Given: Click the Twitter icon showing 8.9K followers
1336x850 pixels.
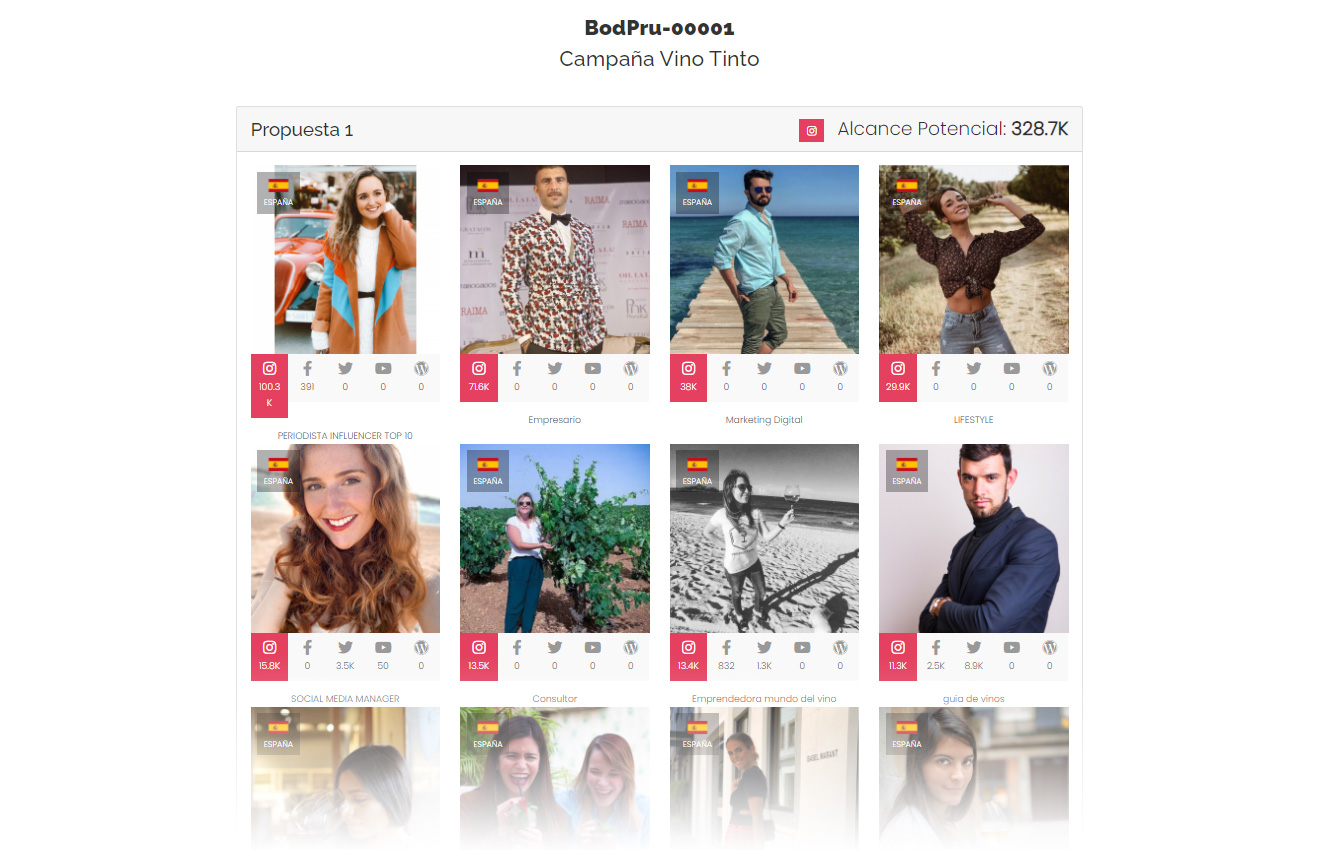Looking at the screenshot, I should click(x=973, y=648).
